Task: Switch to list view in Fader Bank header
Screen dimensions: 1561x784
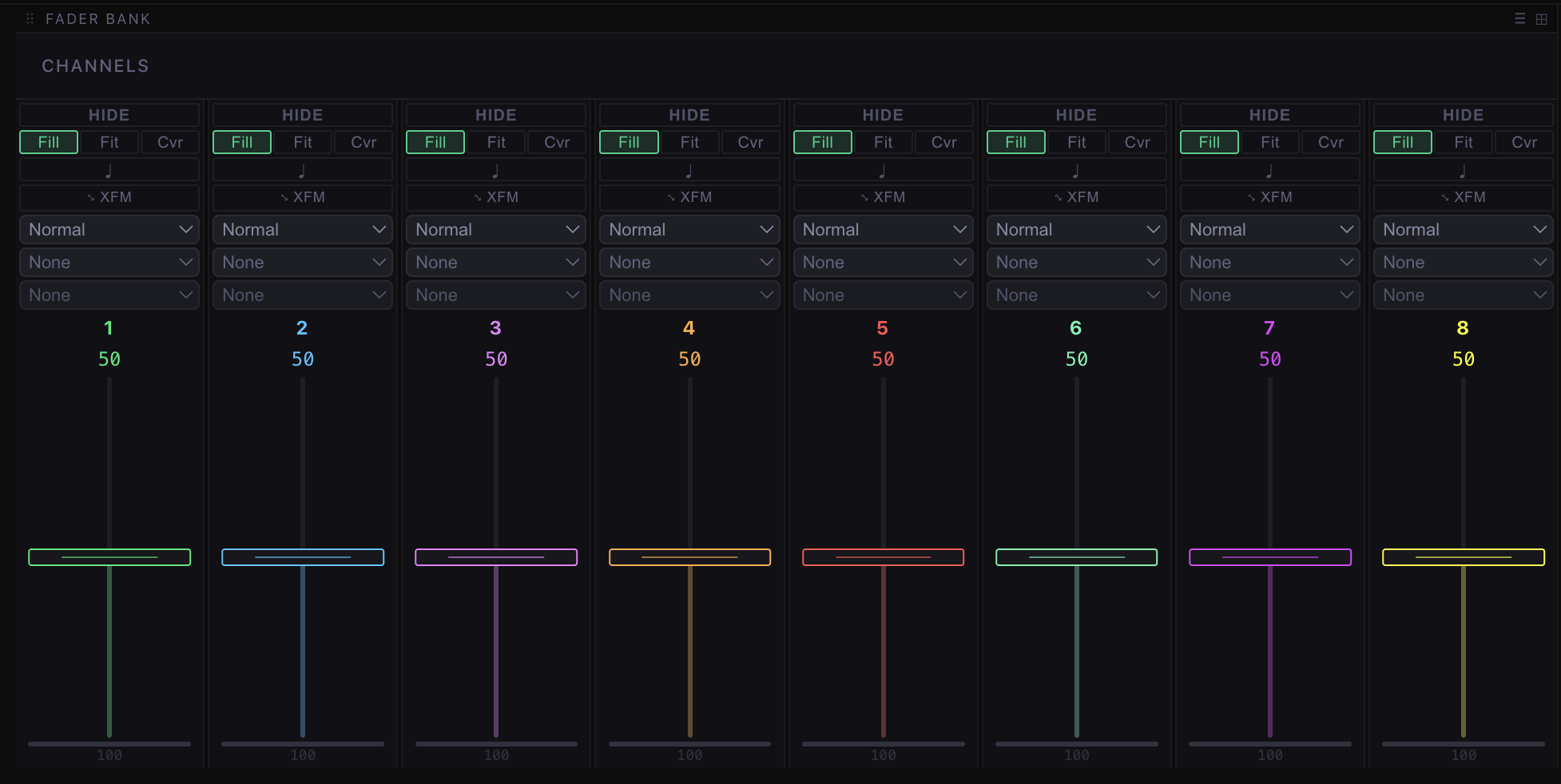Action: coord(1520,18)
